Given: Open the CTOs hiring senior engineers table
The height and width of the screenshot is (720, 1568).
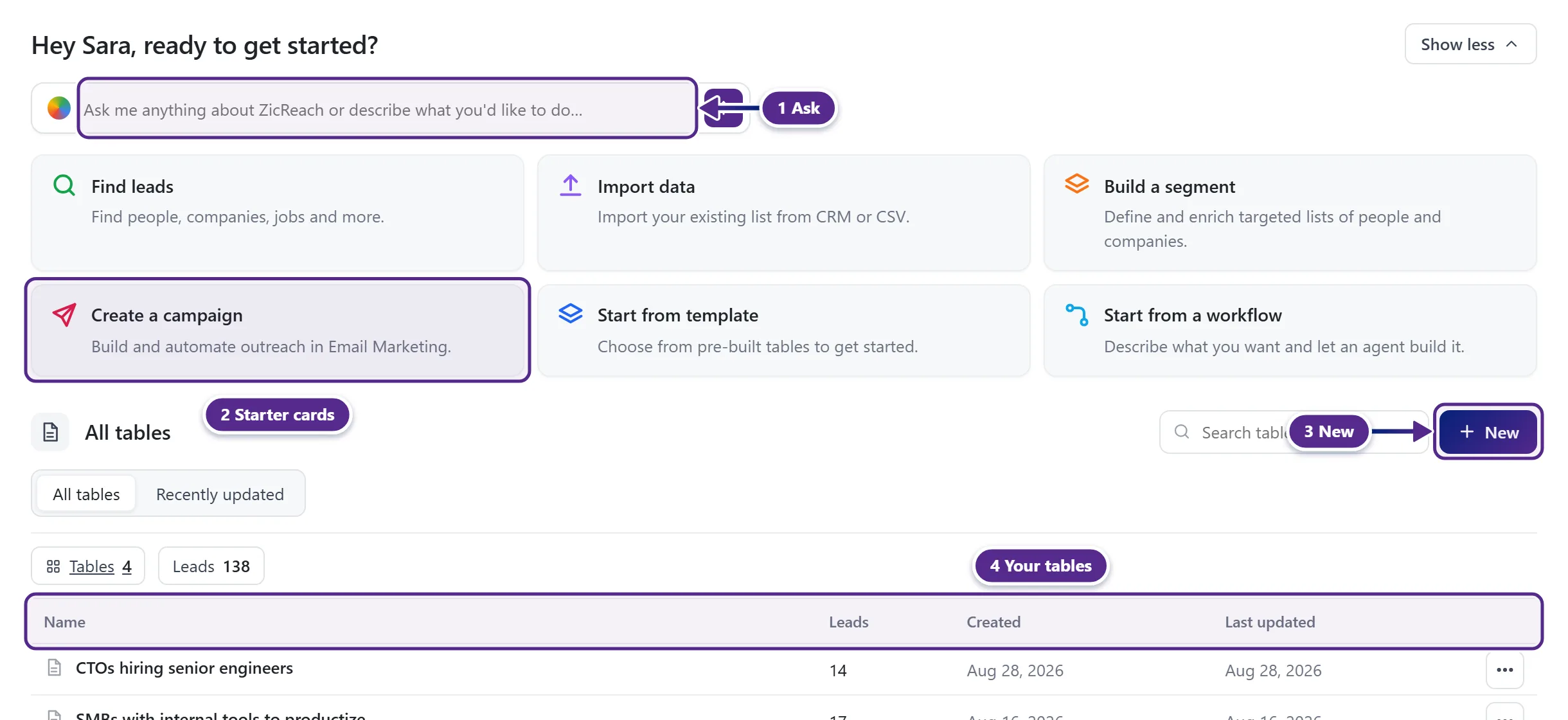Looking at the screenshot, I should 184,668.
